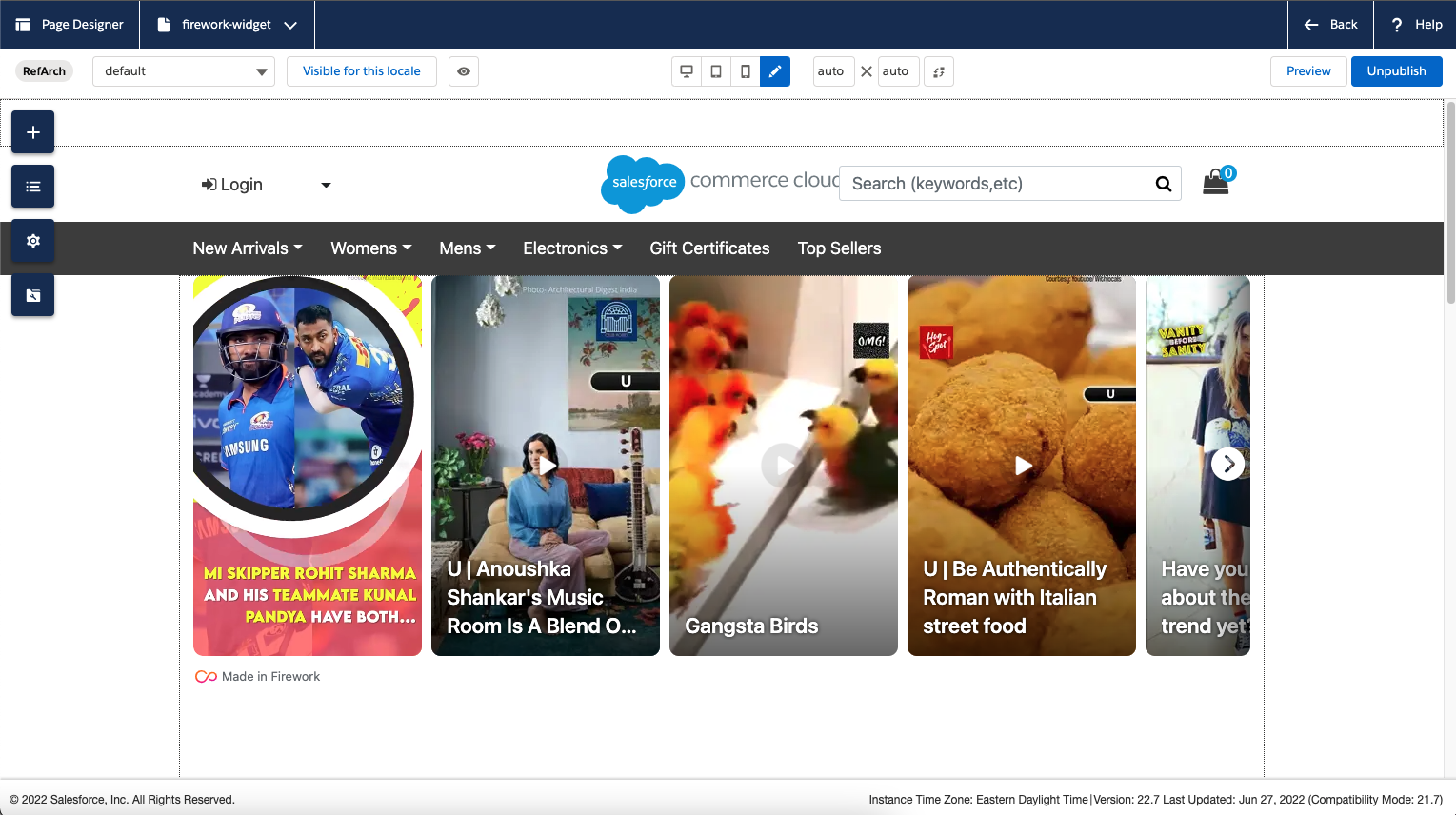Screen dimensions: 1456x815
Task: Click the swap dimensions rotate icon
Action: 938,71
